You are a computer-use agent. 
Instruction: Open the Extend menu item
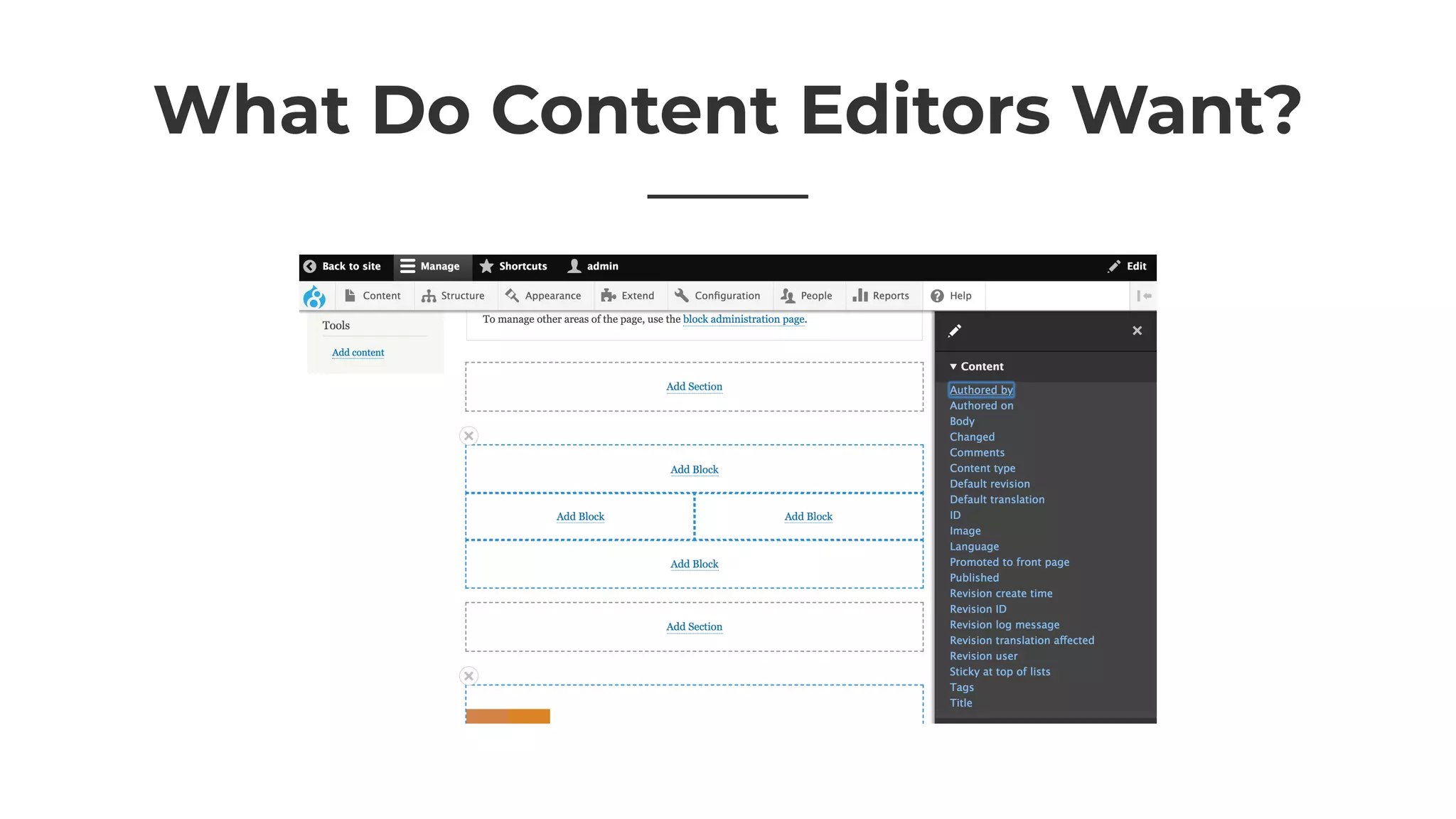[628, 296]
